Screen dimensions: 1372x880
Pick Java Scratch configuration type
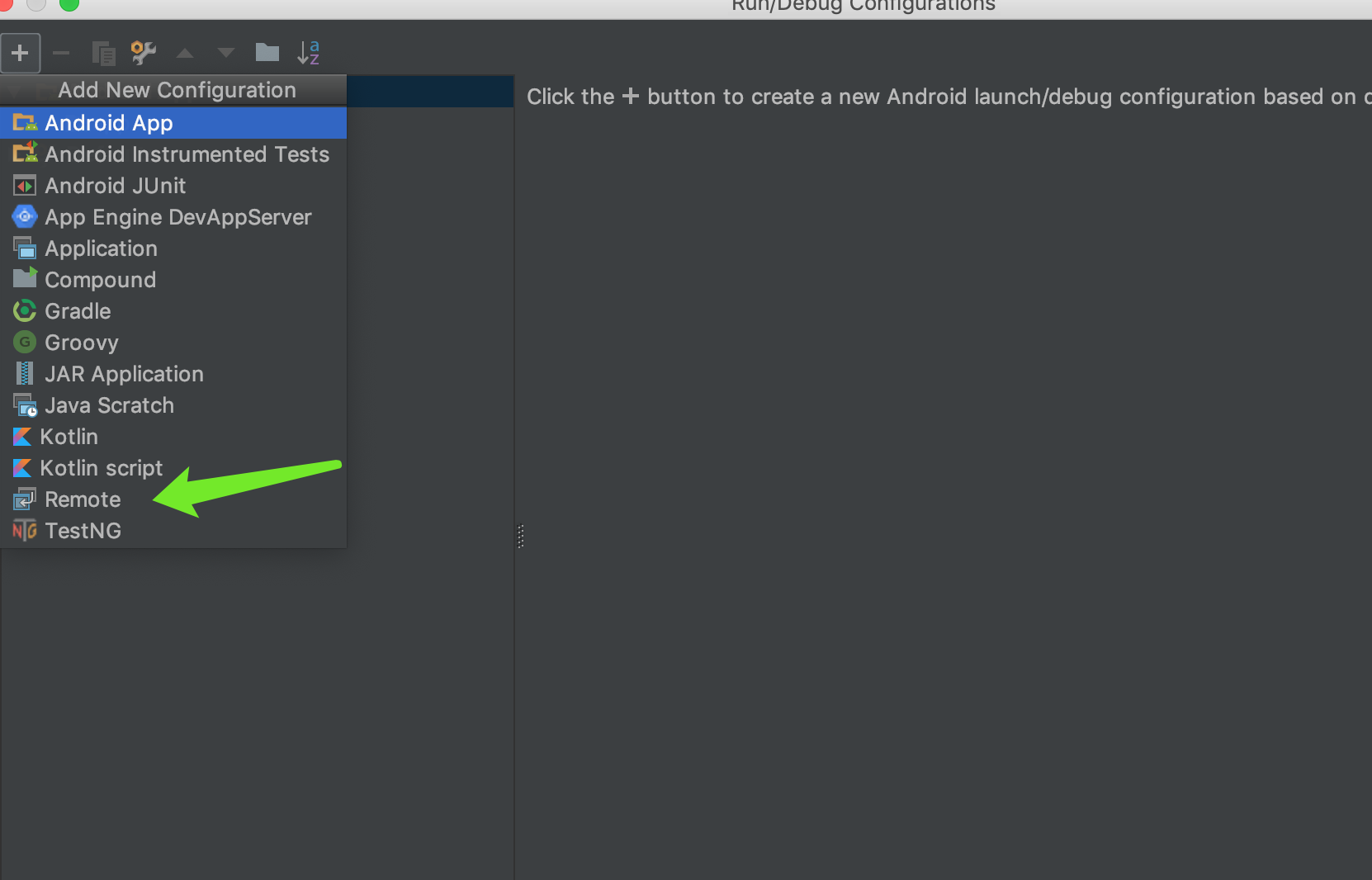click(173, 405)
